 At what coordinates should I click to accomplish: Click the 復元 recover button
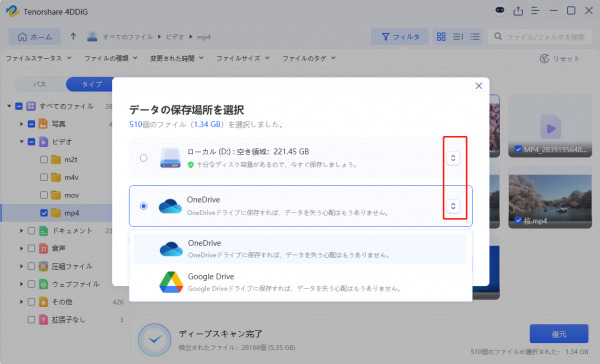559,334
